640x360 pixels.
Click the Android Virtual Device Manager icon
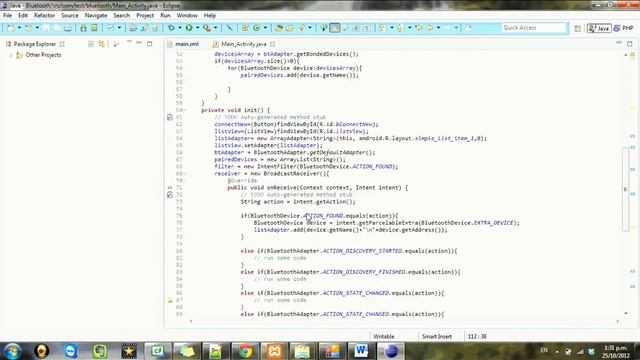tap(94, 28)
